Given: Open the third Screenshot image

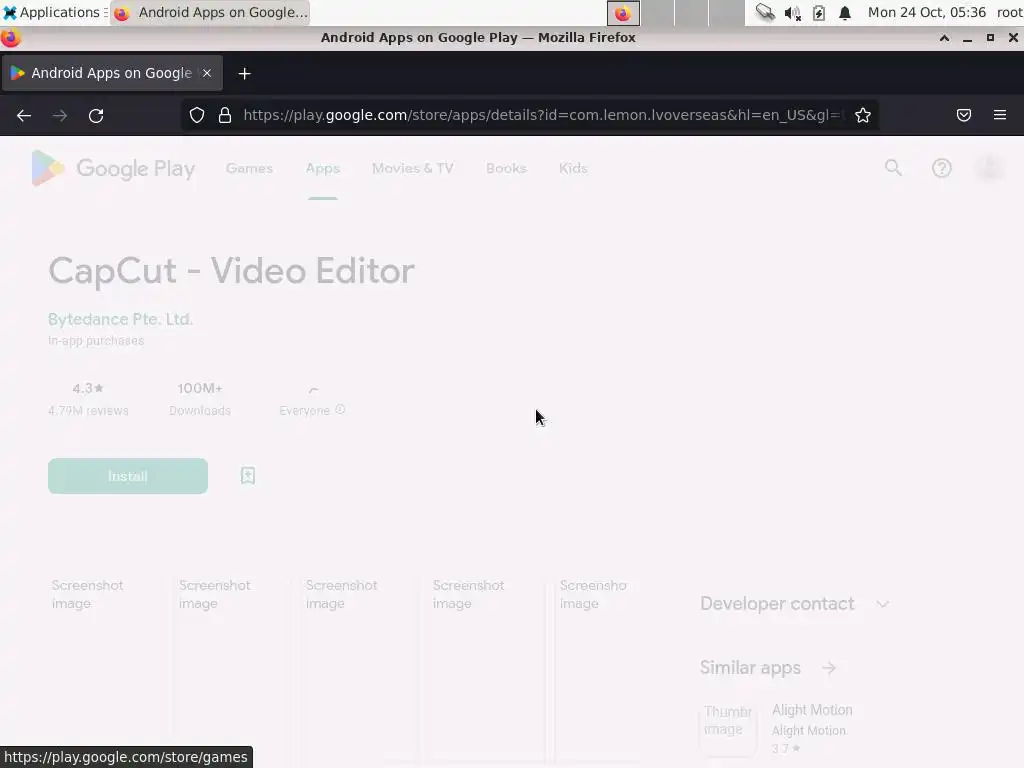Looking at the screenshot, I should 360,673.
